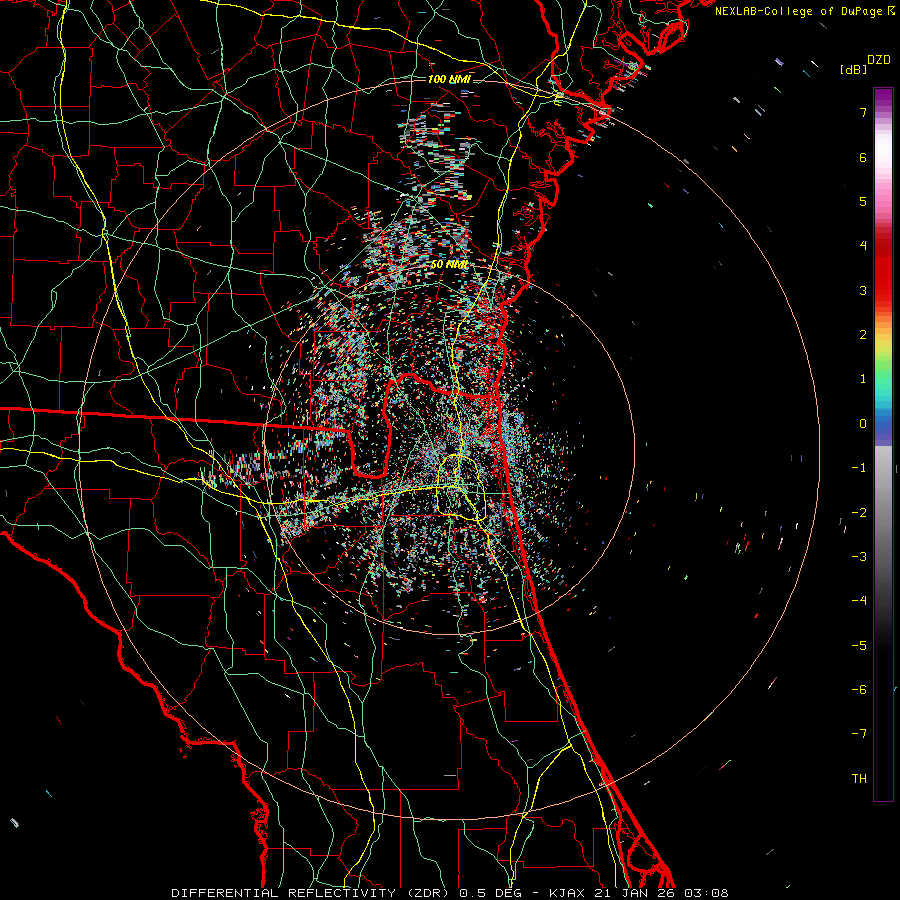Screen dimensions: 900x900
Task: Click the -6 value on color scale
Action: click(x=859, y=689)
